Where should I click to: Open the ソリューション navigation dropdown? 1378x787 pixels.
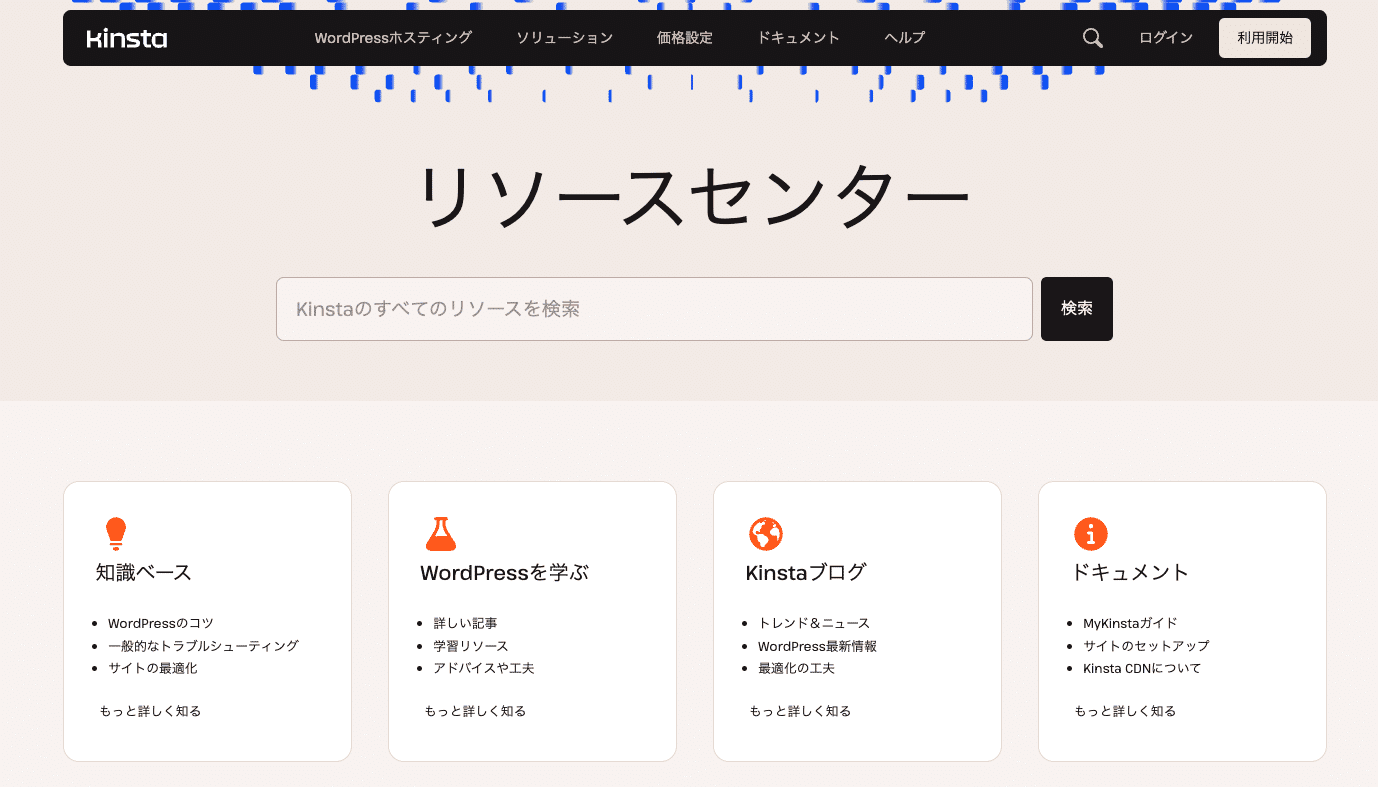(x=564, y=37)
